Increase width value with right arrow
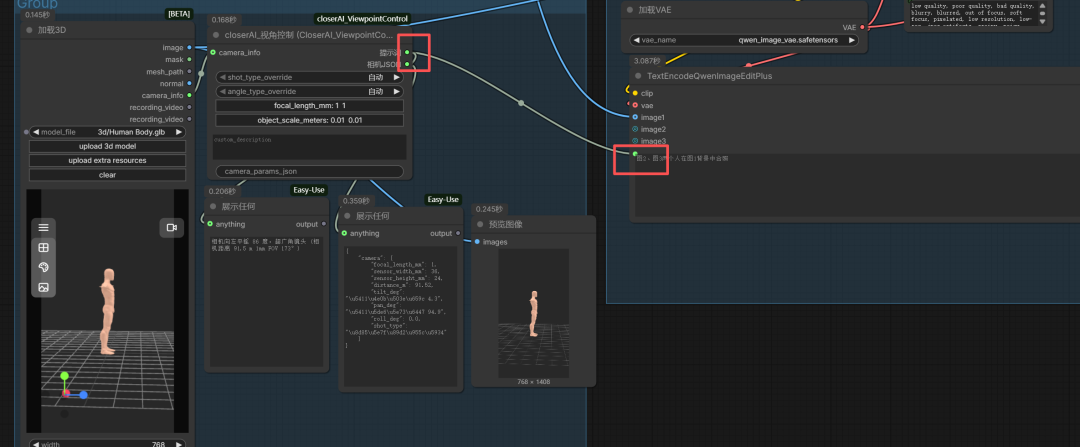The image size is (1080, 447). coord(178,444)
